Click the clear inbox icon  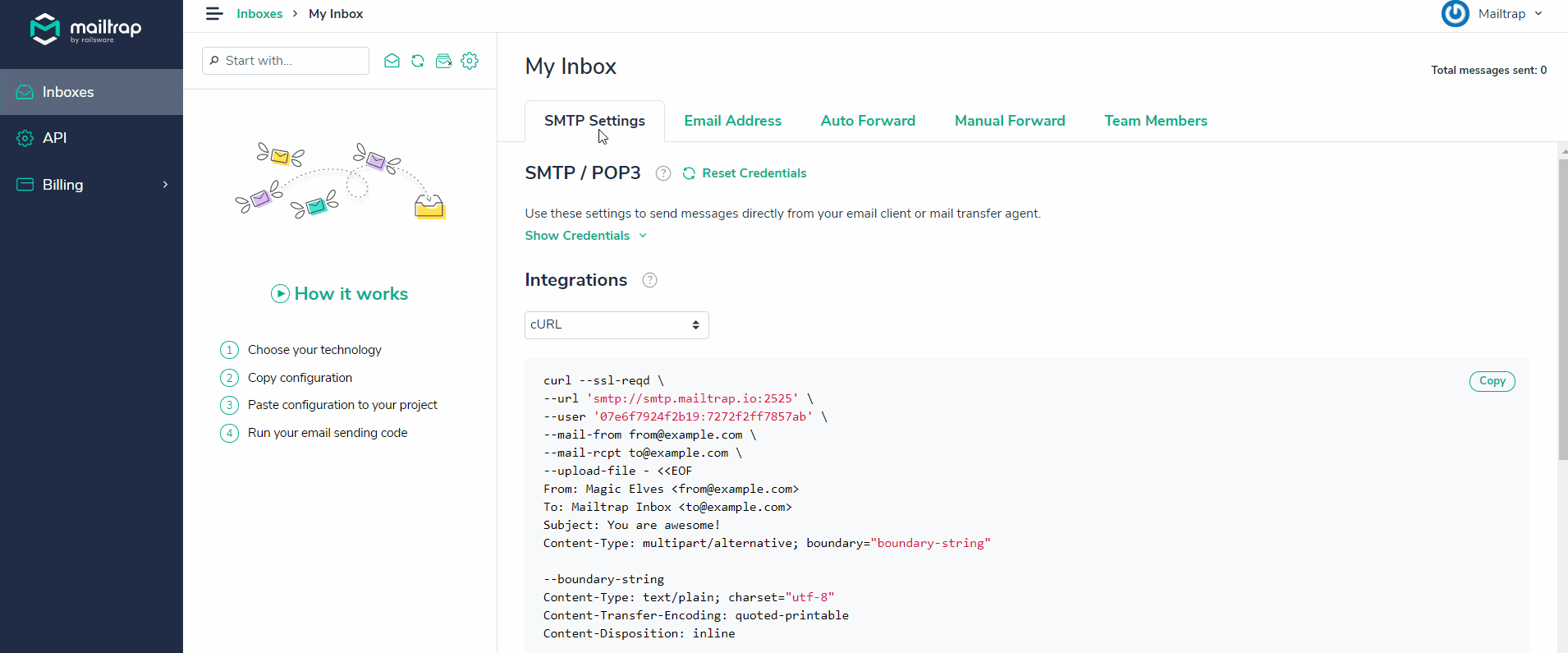[x=443, y=61]
